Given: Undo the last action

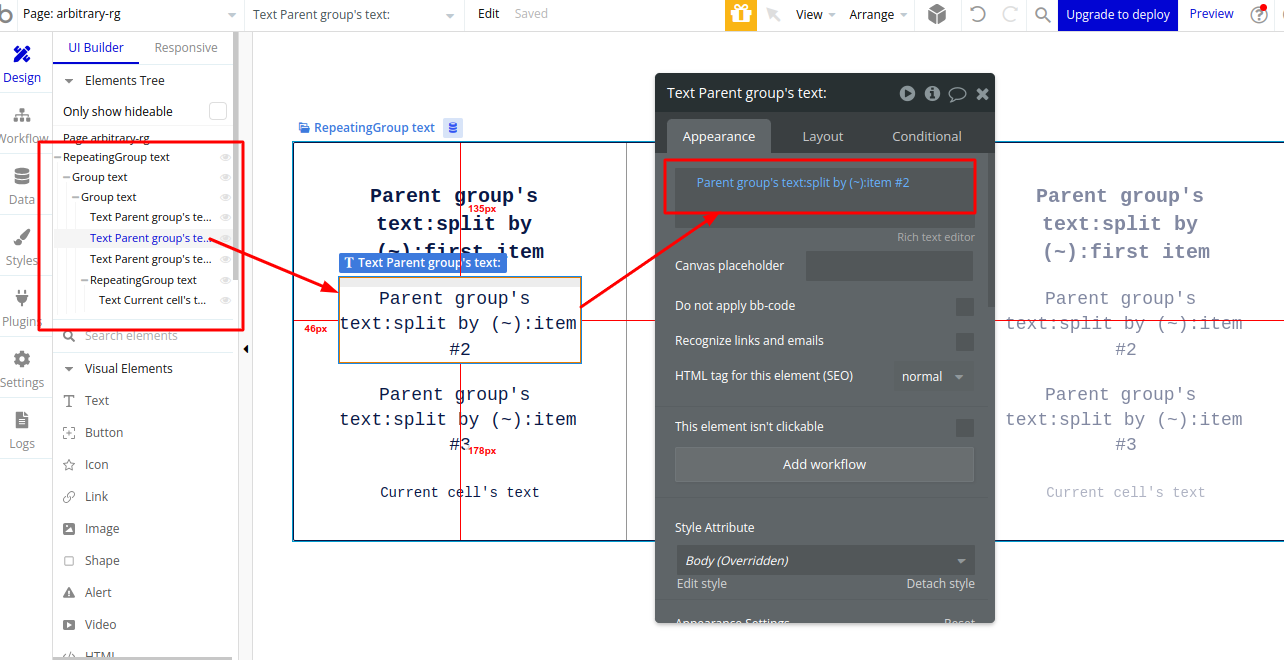Looking at the screenshot, I should tap(977, 14).
